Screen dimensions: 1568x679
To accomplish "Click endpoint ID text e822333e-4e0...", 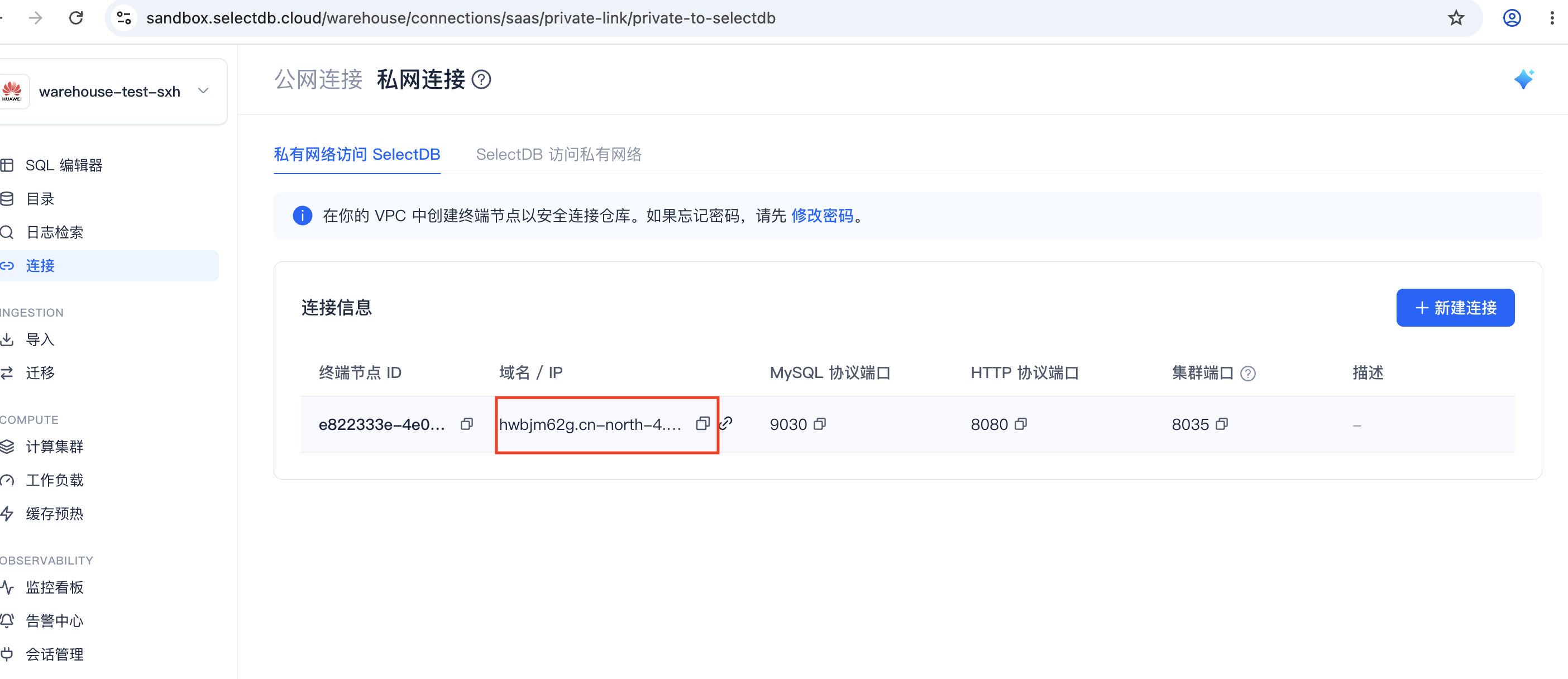I will tap(381, 424).
